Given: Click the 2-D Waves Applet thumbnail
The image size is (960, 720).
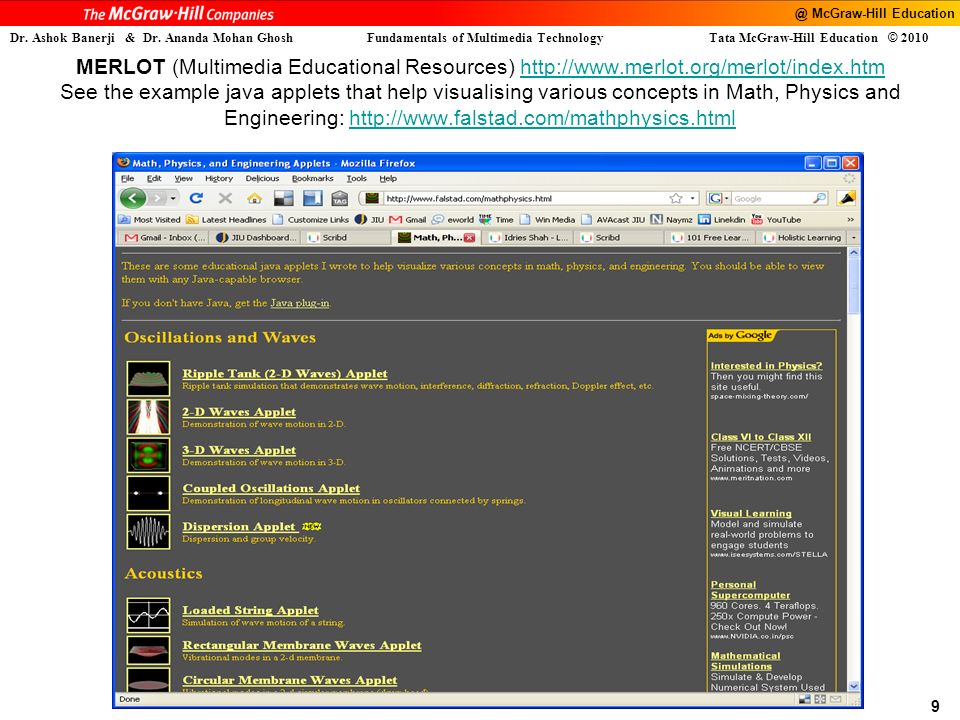Looking at the screenshot, I should [x=148, y=416].
